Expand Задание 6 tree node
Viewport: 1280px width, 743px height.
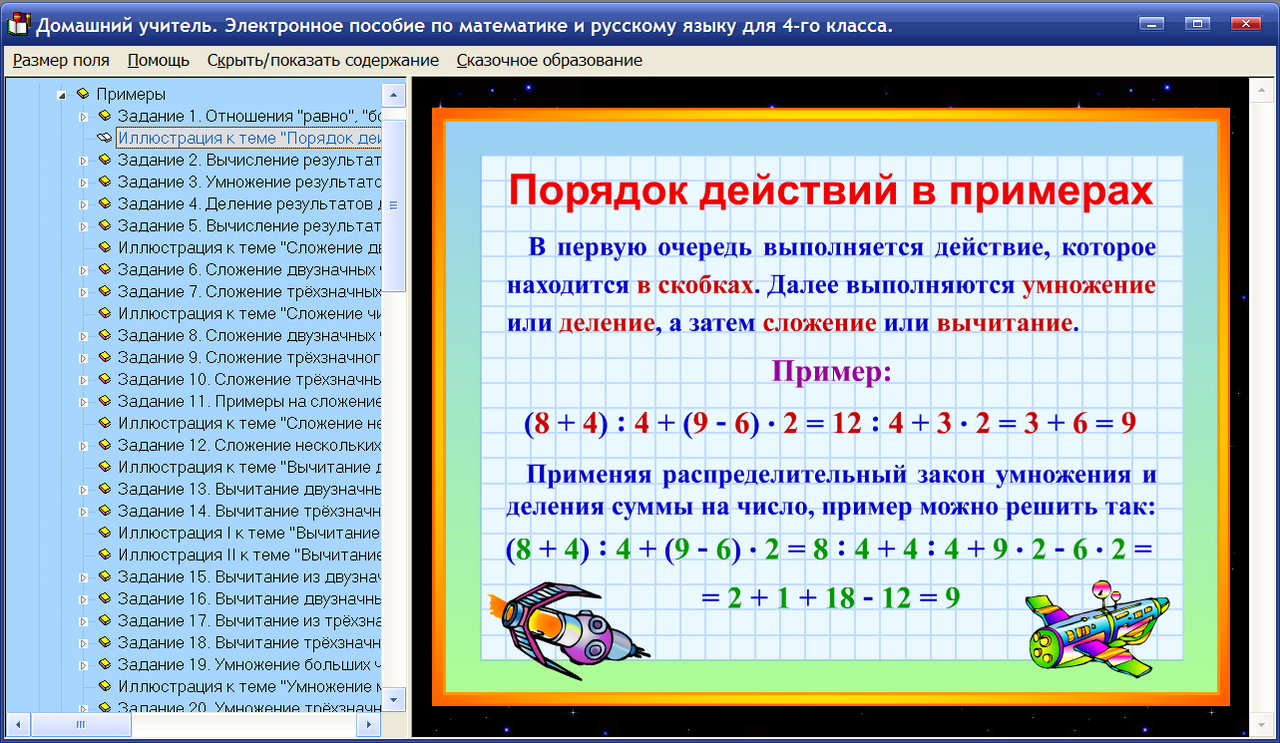pyautogui.click(x=84, y=270)
